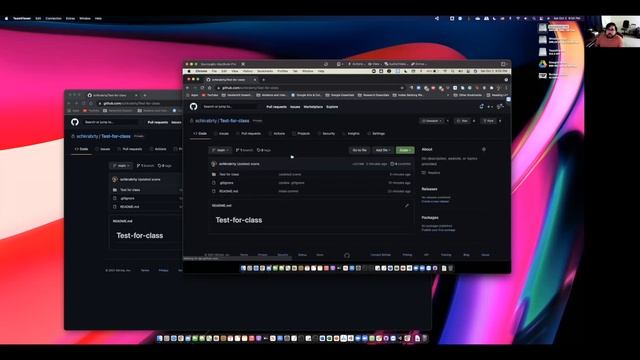The image size is (640, 360).
Task: Open Test for class folder in back window
Action: click(x=130, y=190)
